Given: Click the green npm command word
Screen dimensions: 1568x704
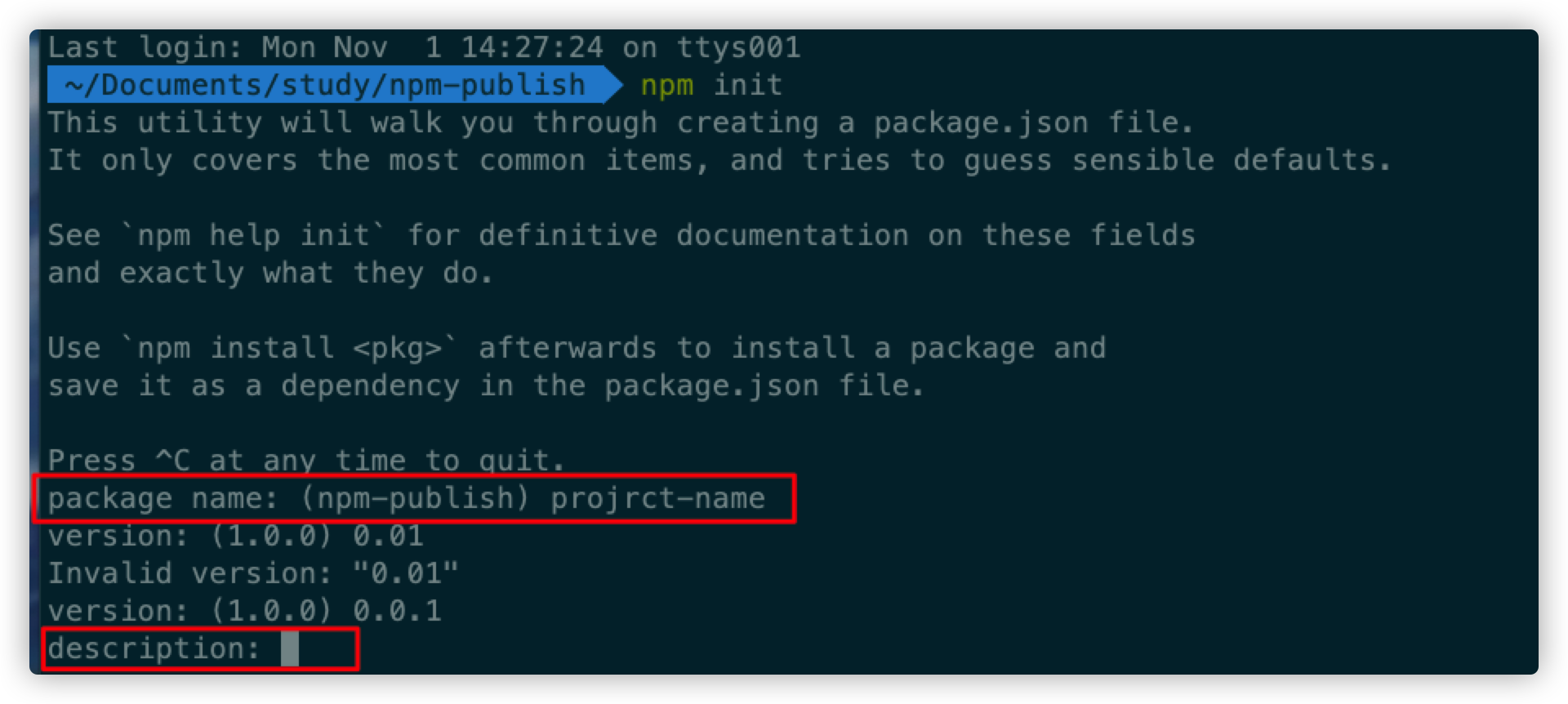Looking at the screenshot, I should point(667,85).
